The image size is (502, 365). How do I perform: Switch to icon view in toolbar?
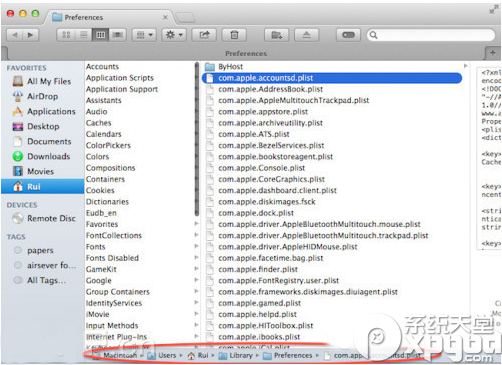[x=66, y=35]
